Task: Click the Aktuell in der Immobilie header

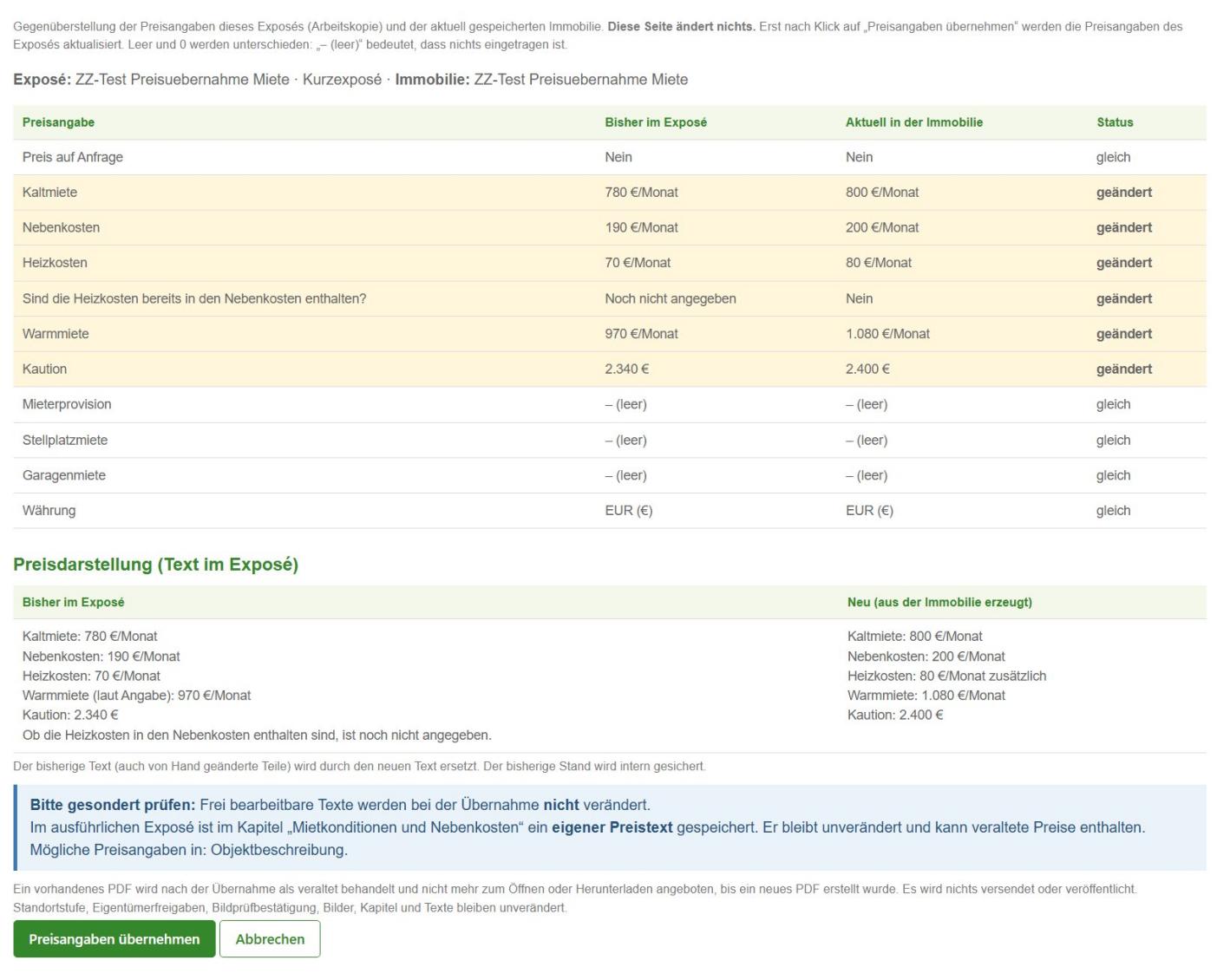Action: pos(914,122)
